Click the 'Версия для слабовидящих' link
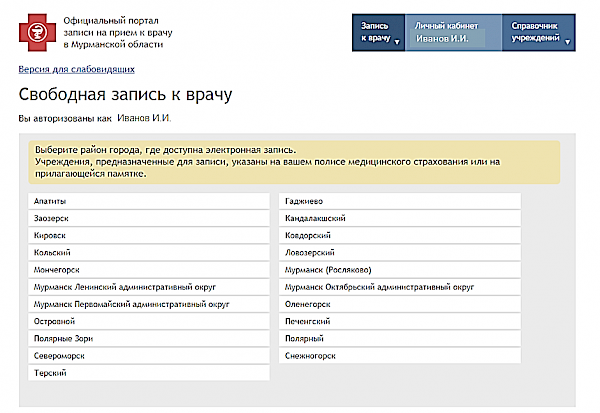The width and height of the screenshot is (600, 413). 77,69
